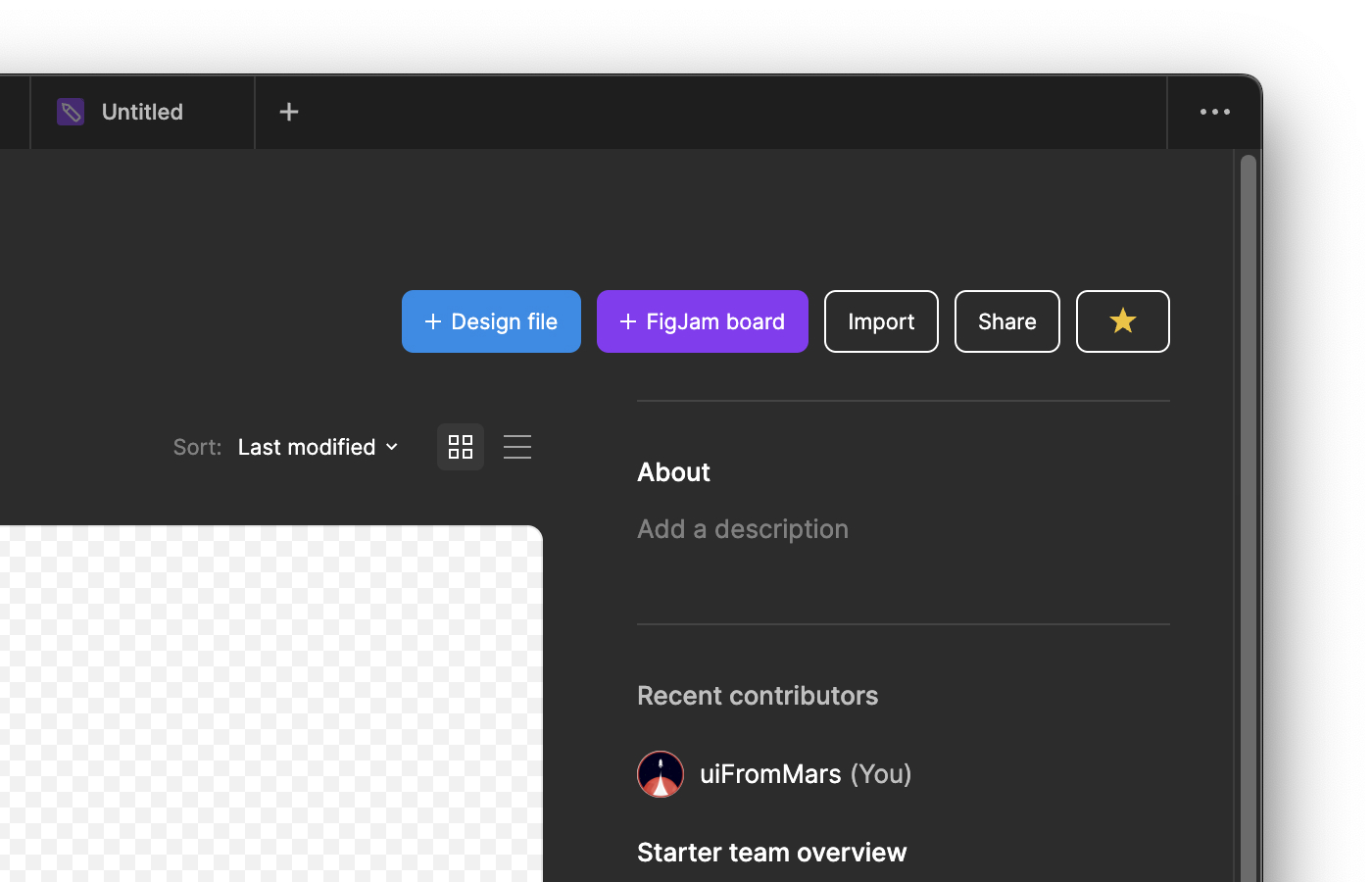This screenshot has width=1372, height=882.
Task: Click the Untitled tab's purple pen icon
Action: 71,112
